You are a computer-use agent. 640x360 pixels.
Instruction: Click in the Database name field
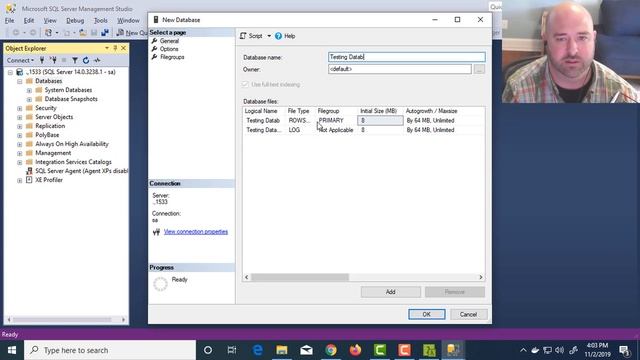[407, 57]
